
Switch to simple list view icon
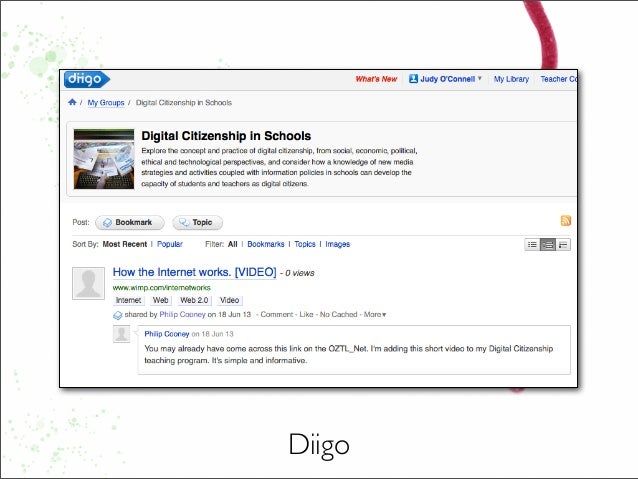[x=532, y=245]
